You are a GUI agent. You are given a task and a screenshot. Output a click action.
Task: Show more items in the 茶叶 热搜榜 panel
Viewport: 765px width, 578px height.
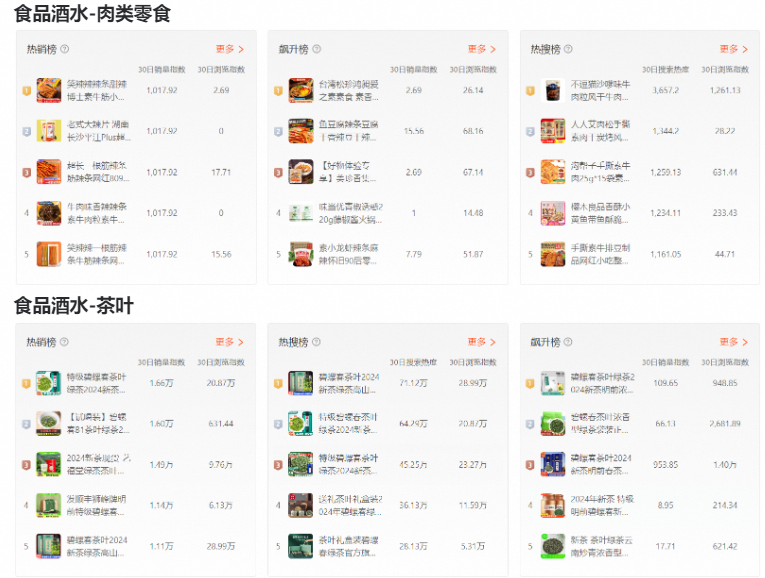[481, 342]
